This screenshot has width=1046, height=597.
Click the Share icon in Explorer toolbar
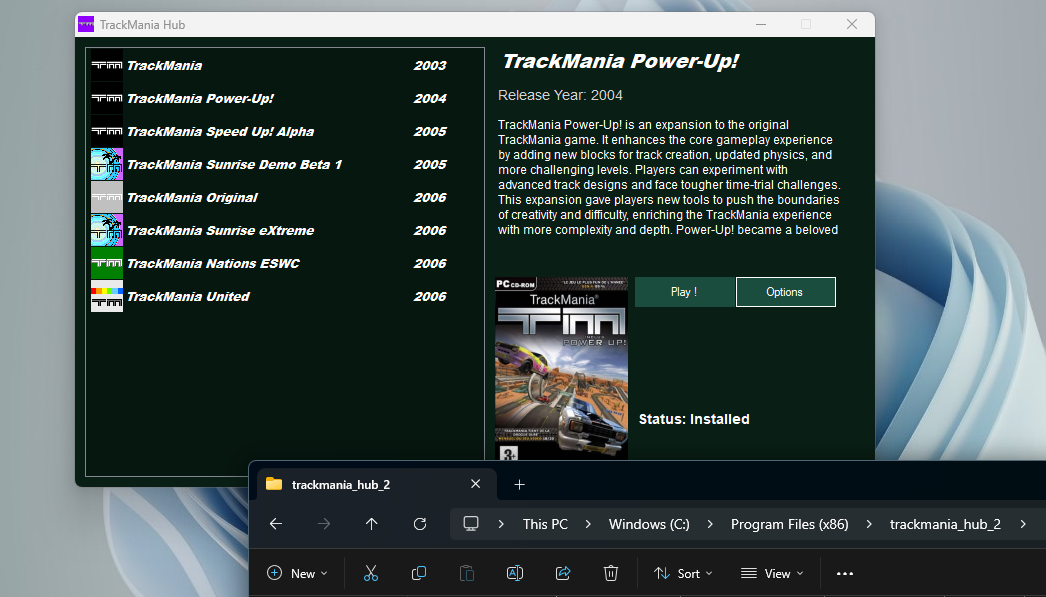tap(563, 573)
